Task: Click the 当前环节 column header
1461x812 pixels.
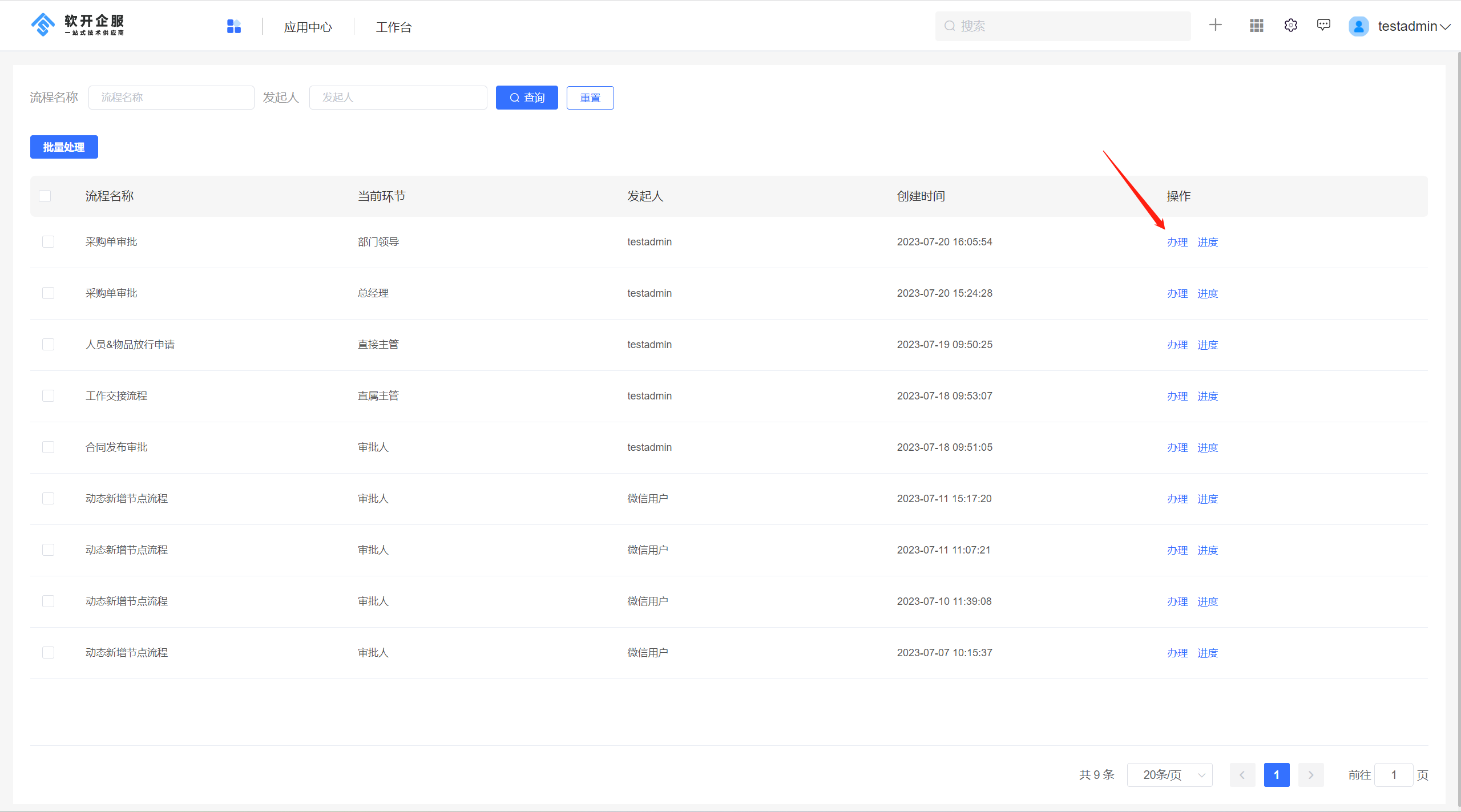Action: (x=381, y=196)
